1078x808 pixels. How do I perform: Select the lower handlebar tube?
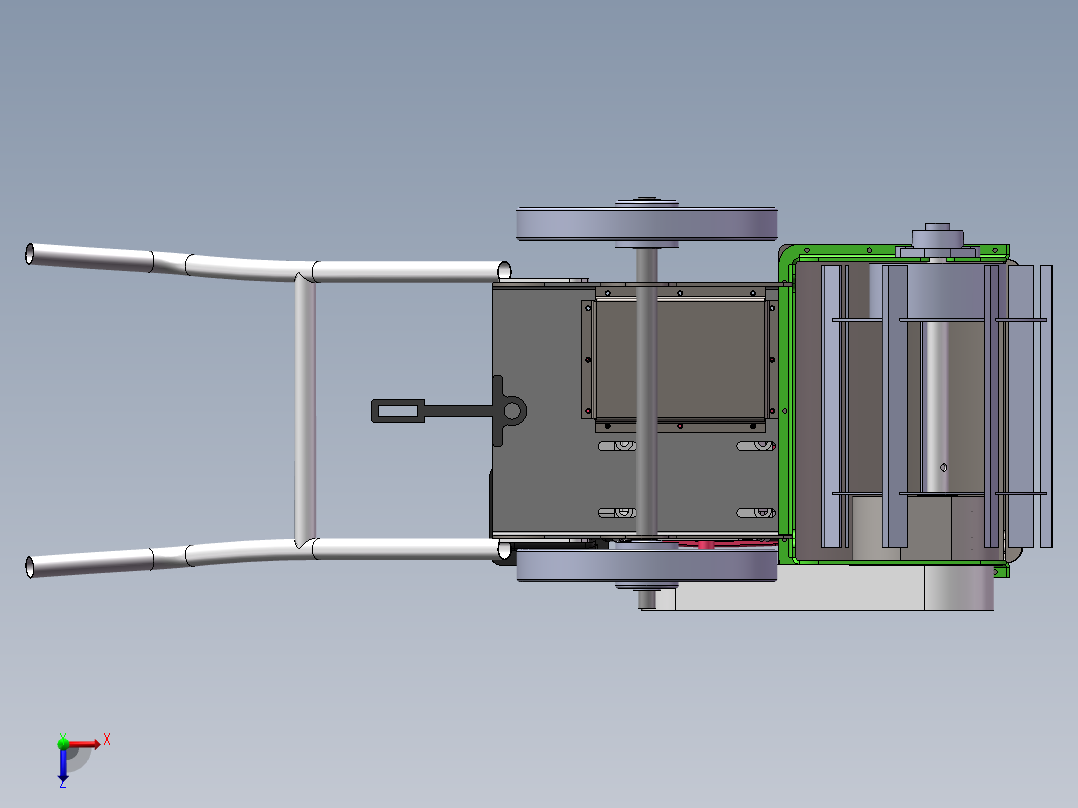point(268,556)
